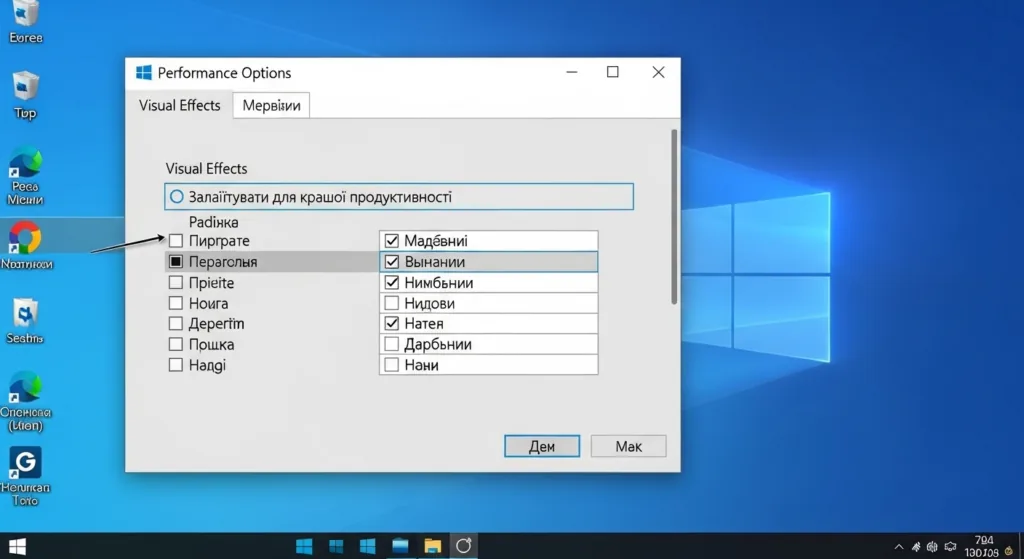Uncheck the Мадебнии checkbox
1024x559 pixels.
pyautogui.click(x=392, y=241)
